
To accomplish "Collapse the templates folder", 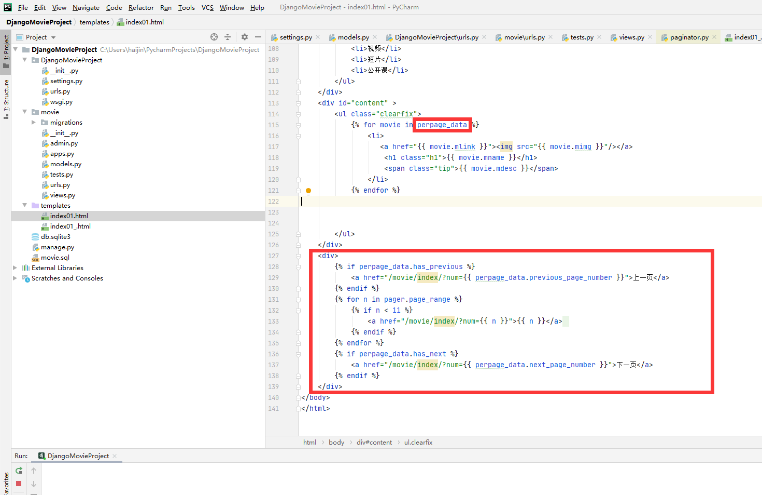I will point(25,205).
